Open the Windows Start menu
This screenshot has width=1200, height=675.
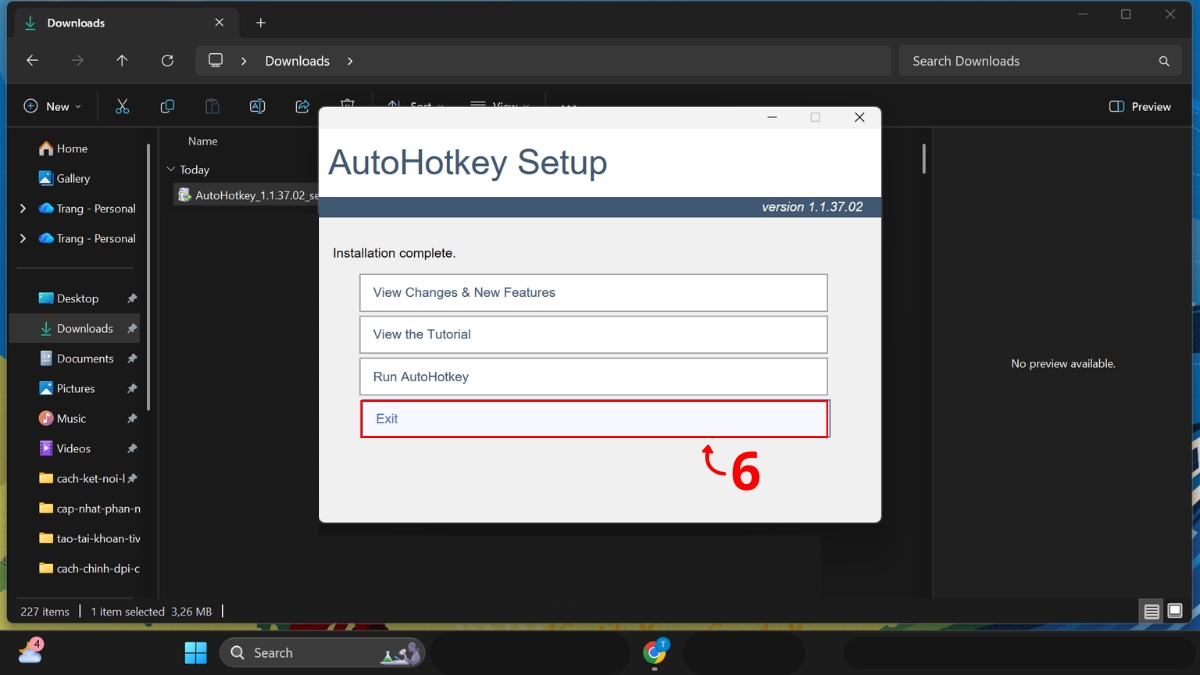pos(196,653)
